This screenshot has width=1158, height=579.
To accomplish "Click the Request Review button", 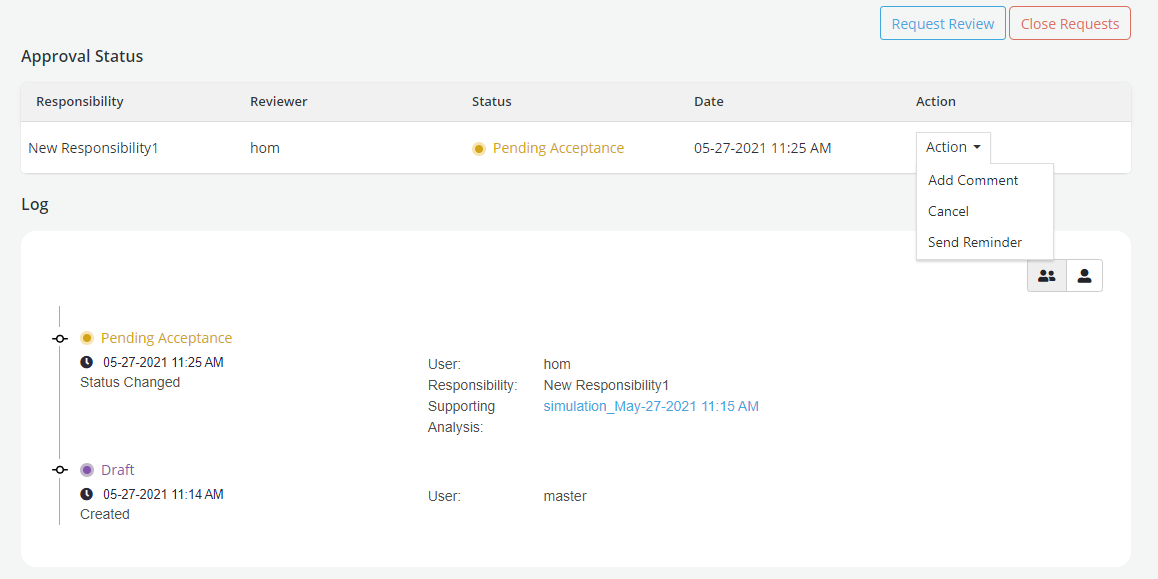I will point(942,24).
